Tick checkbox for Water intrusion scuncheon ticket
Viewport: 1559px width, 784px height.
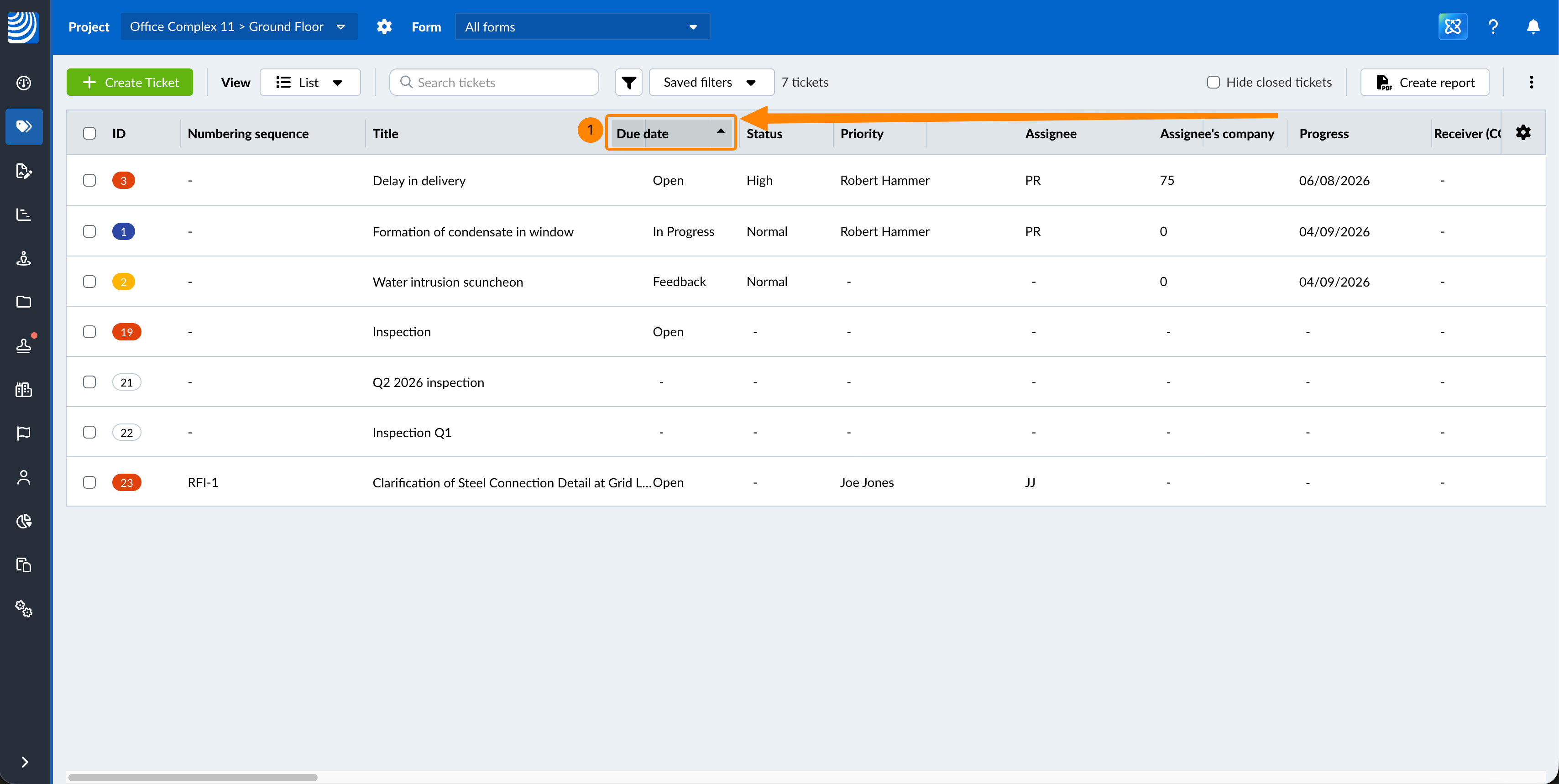pyautogui.click(x=89, y=281)
